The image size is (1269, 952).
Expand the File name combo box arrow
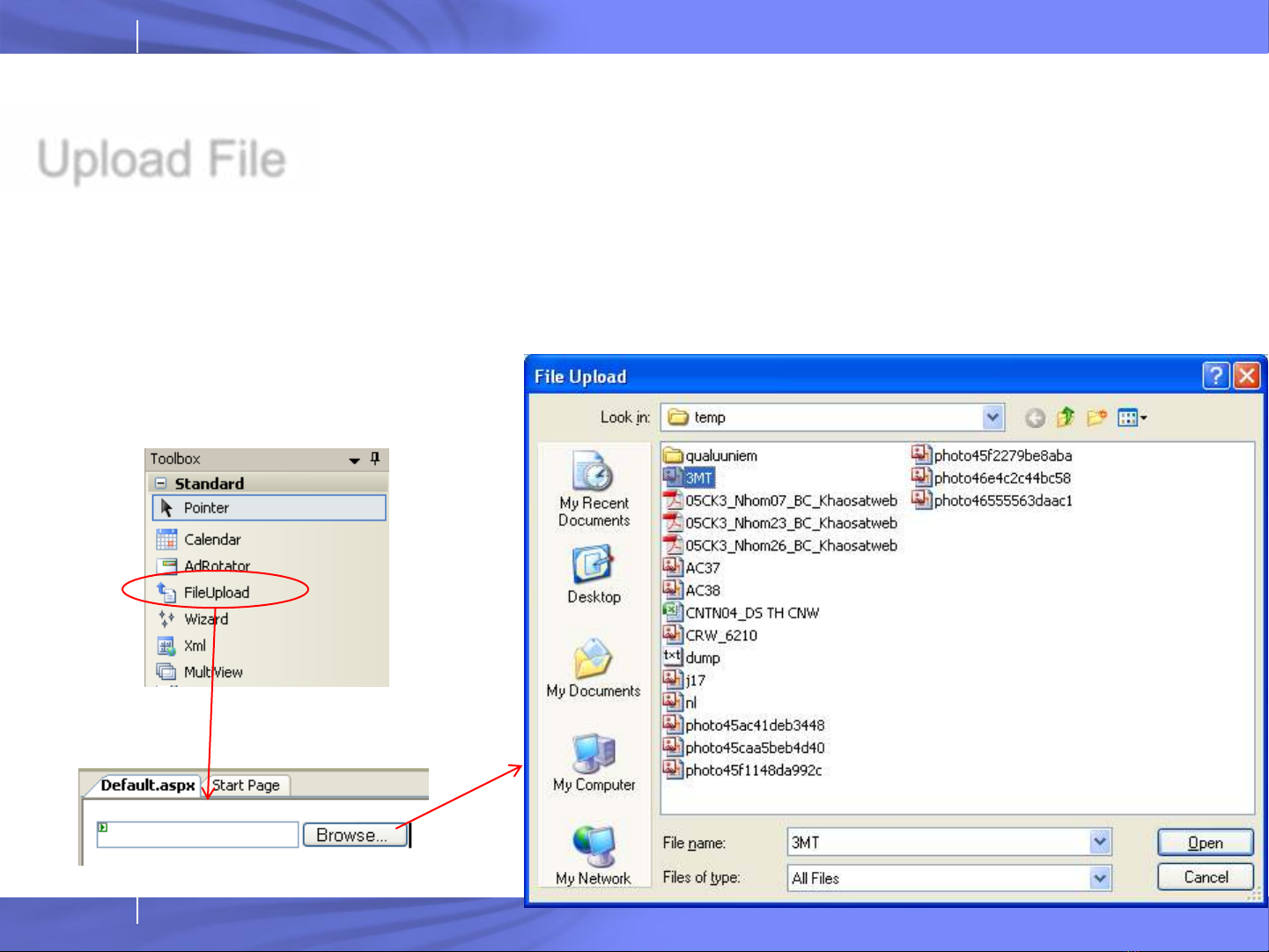[x=1100, y=843]
